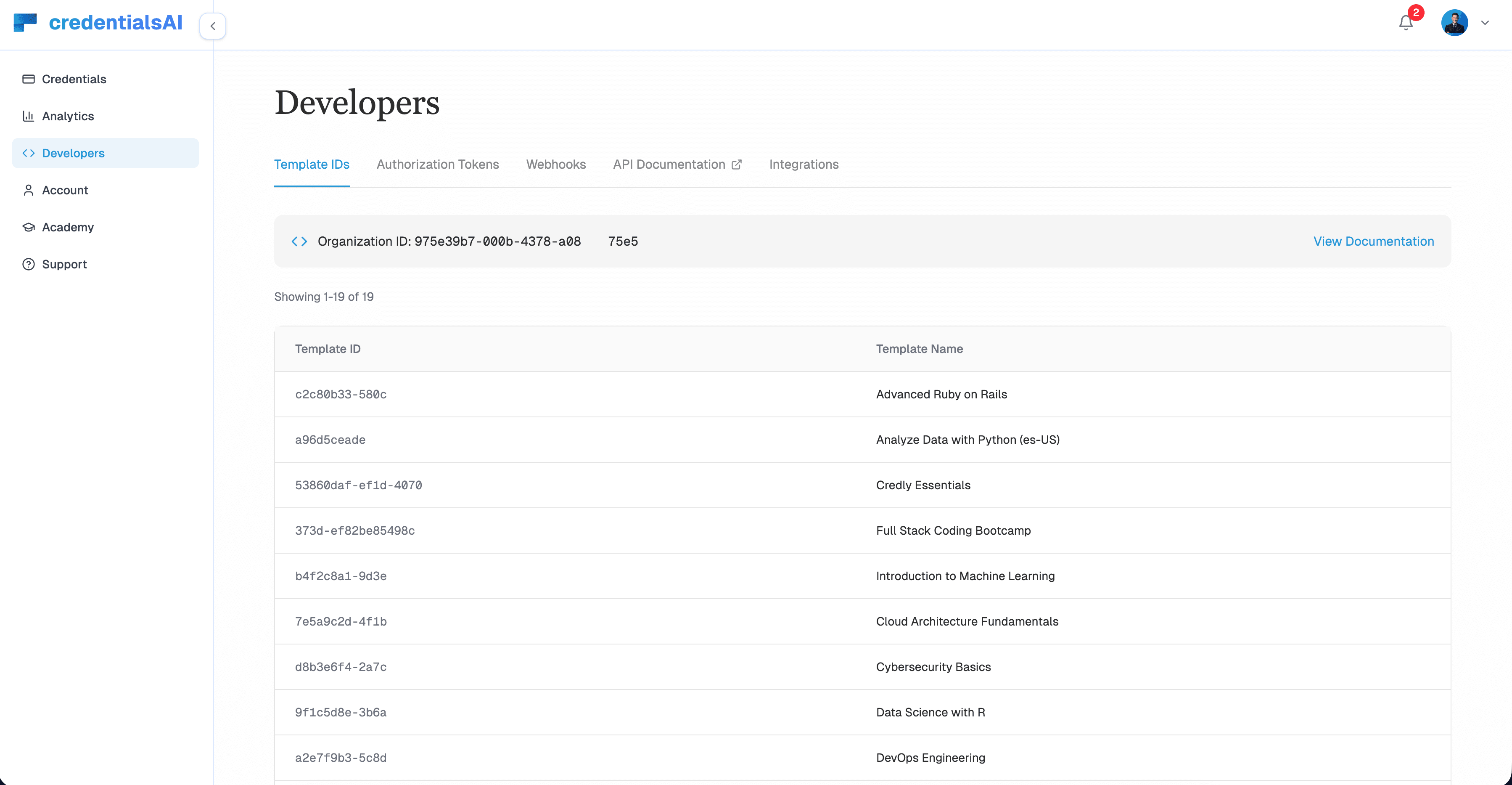
Task: Open View Documentation
Action: pos(1374,241)
